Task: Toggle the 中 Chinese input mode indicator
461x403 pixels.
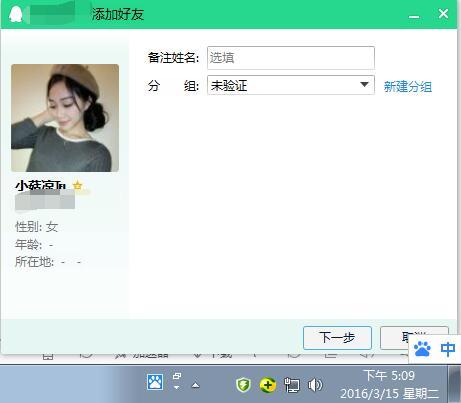Action: (x=448, y=349)
